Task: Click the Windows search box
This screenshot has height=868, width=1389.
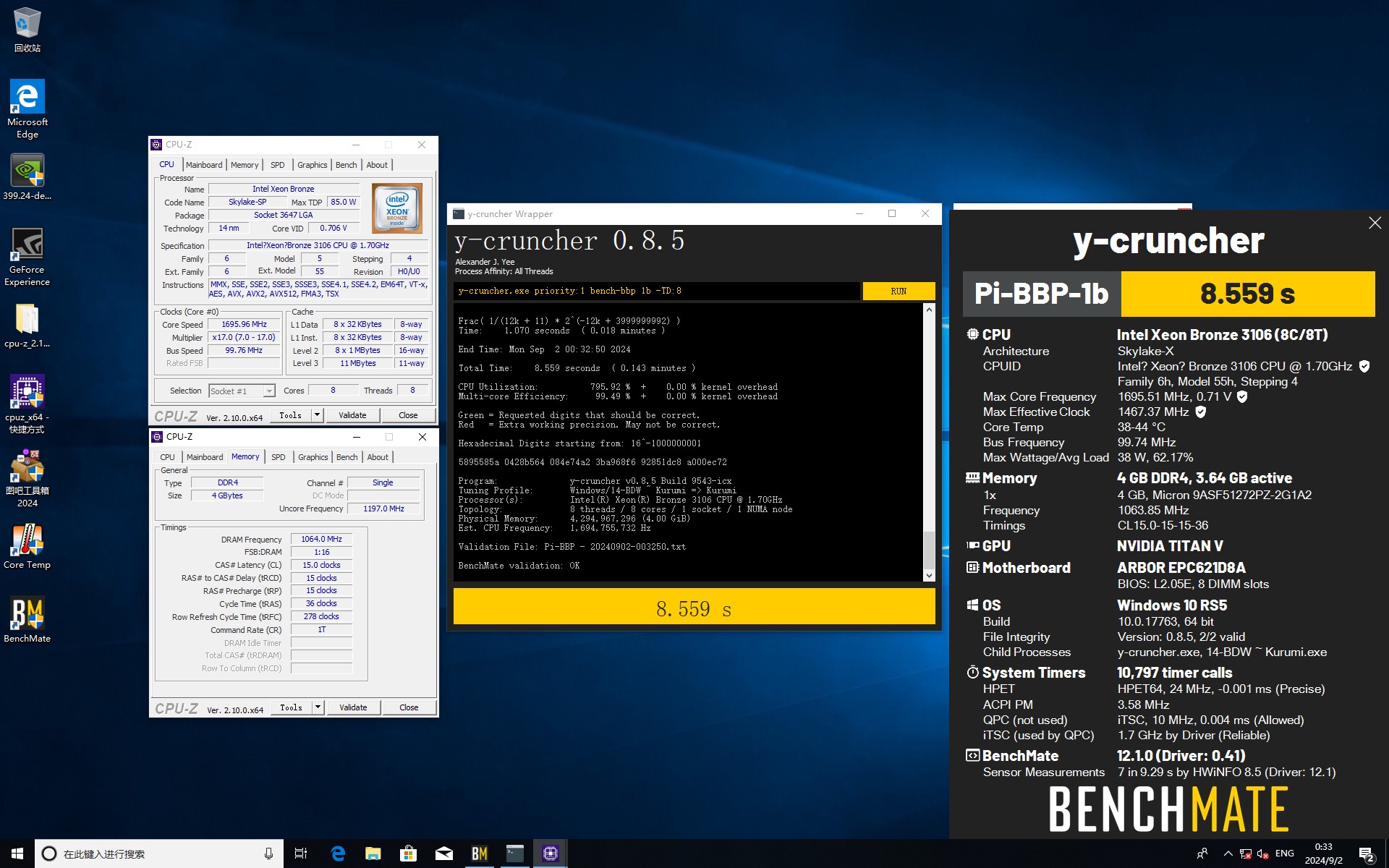Action: [x=159, y=854]
